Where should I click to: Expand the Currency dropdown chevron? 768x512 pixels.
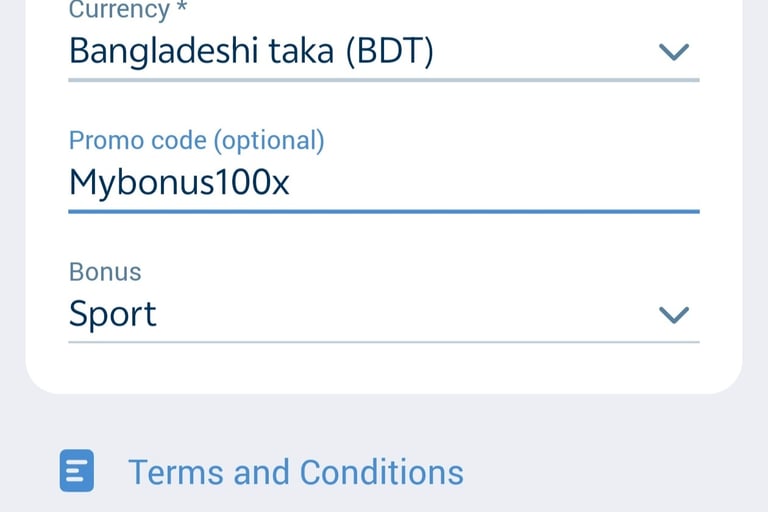[674, 51]
